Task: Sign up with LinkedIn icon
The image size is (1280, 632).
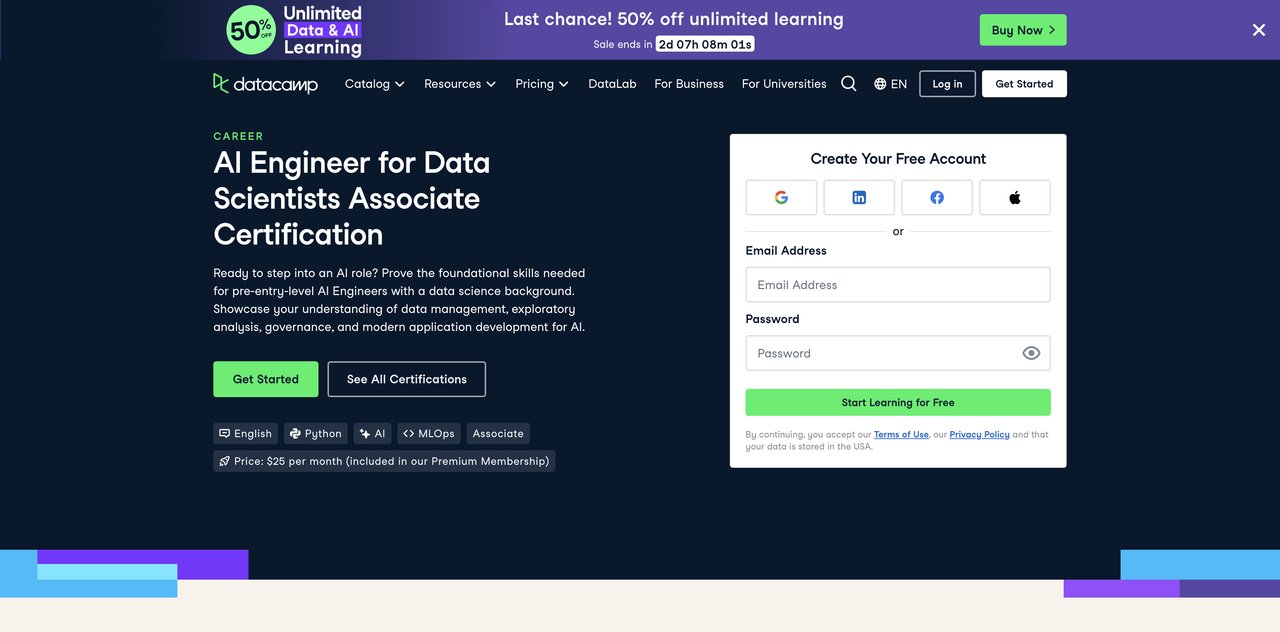Action: [859, 198]
